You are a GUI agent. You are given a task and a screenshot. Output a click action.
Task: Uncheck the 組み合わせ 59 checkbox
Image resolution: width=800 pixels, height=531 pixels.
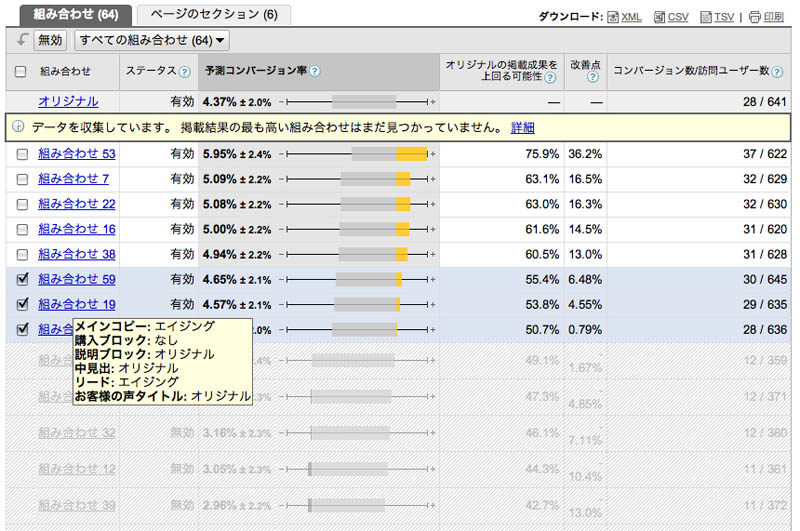pos(22,280)
